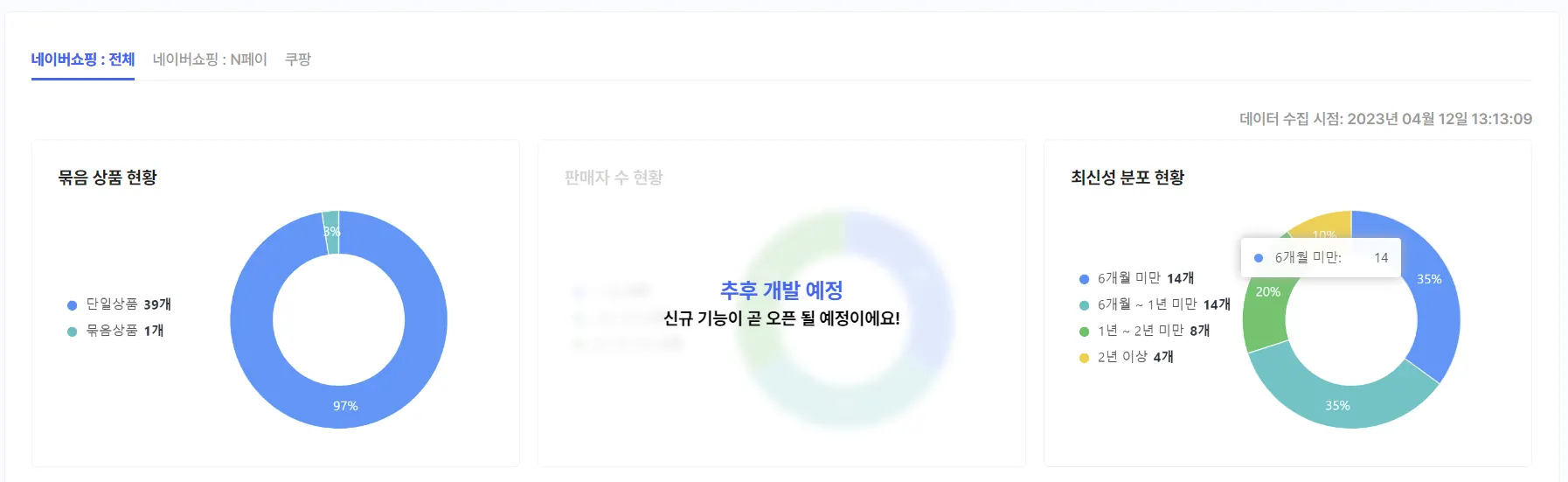The height and width of the screenshot is (482, 1568).
Task: Toggle 2년 이상 legend entry
Action: [x=1127, y=357]
